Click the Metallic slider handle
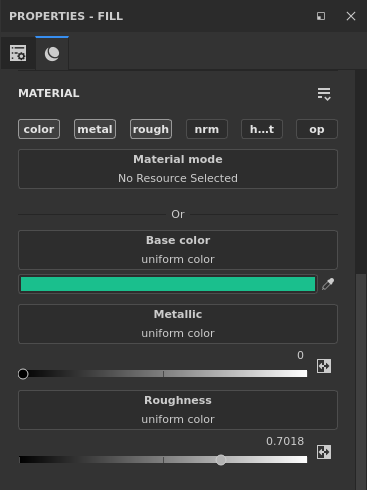 point(23,374)
